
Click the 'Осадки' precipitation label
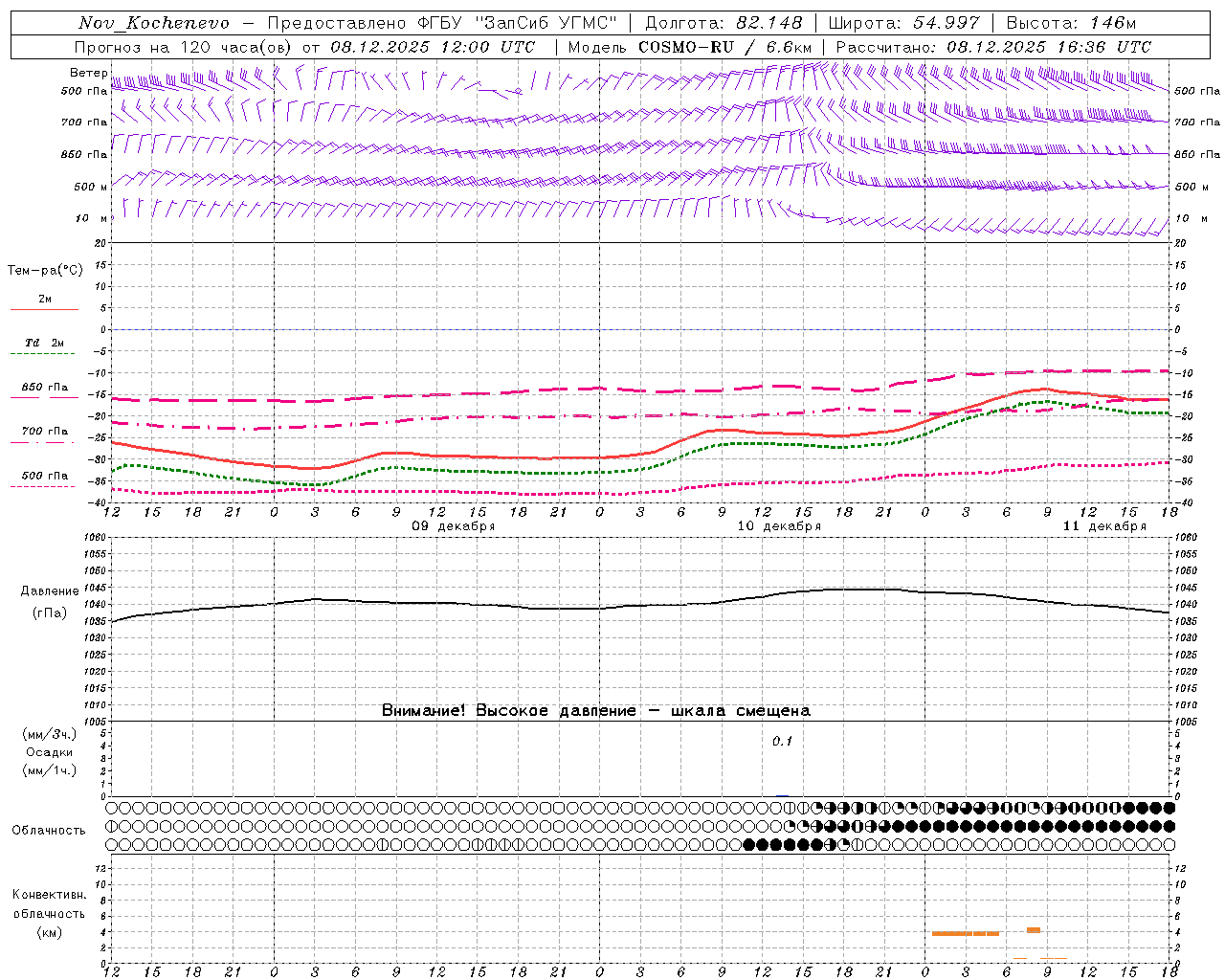(49, 752)
